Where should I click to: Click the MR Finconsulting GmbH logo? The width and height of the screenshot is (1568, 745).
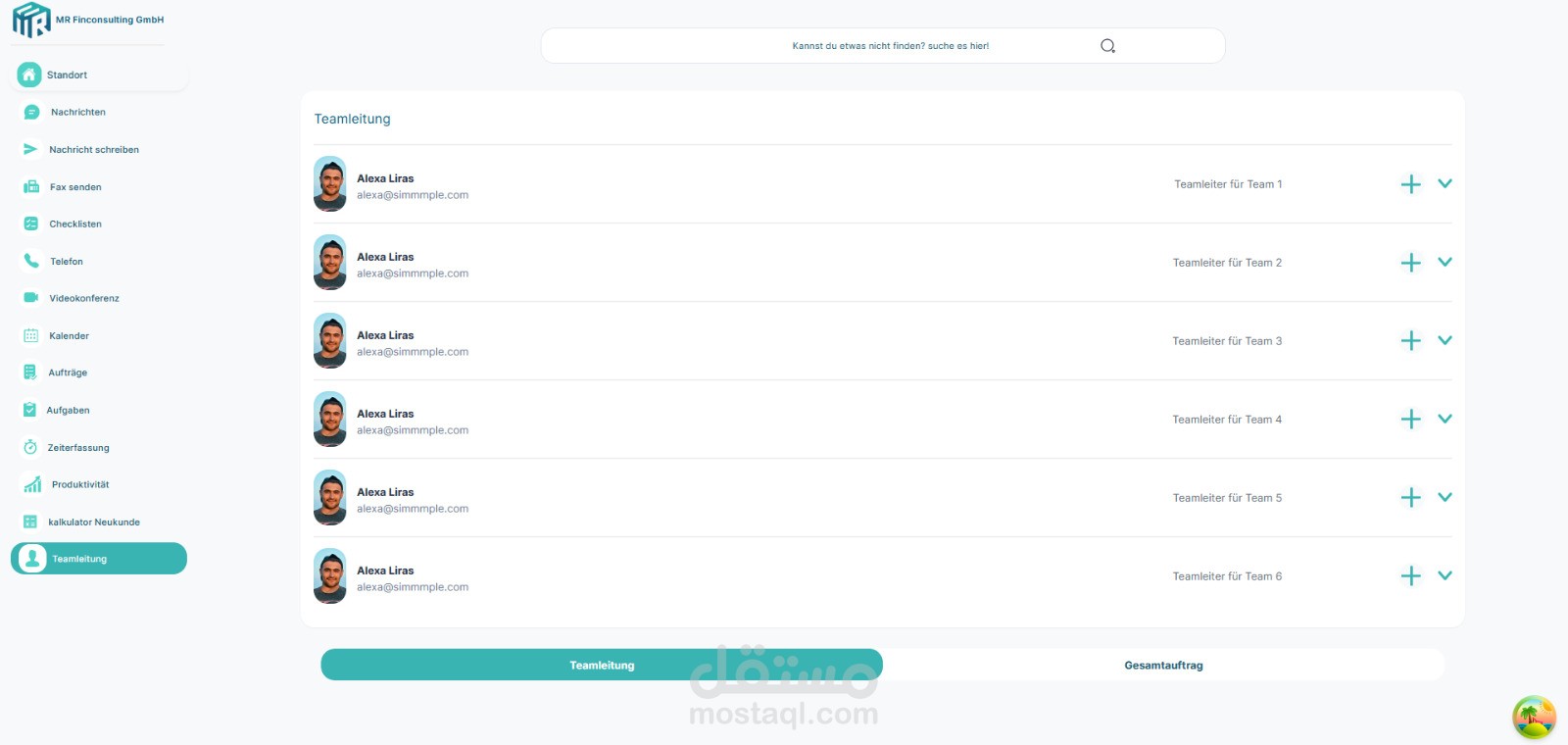pos(31,20)
